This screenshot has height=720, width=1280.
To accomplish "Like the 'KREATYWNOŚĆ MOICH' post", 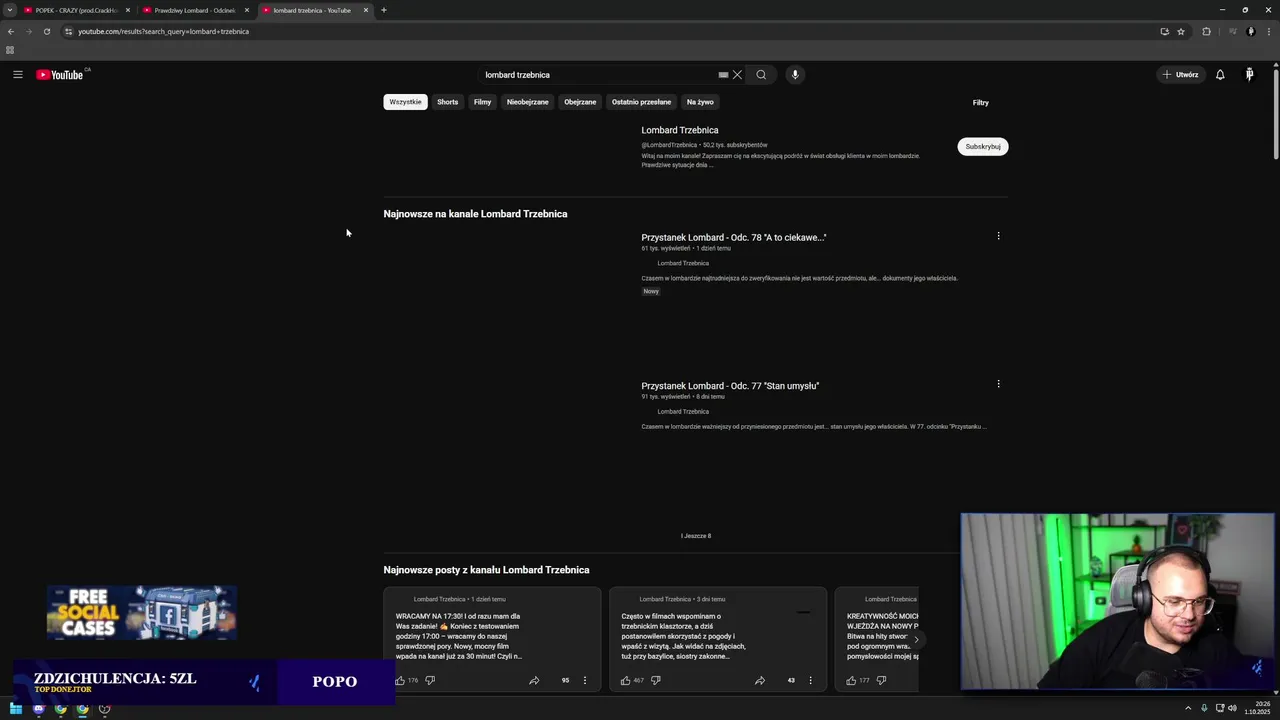I will coord(851,680).
